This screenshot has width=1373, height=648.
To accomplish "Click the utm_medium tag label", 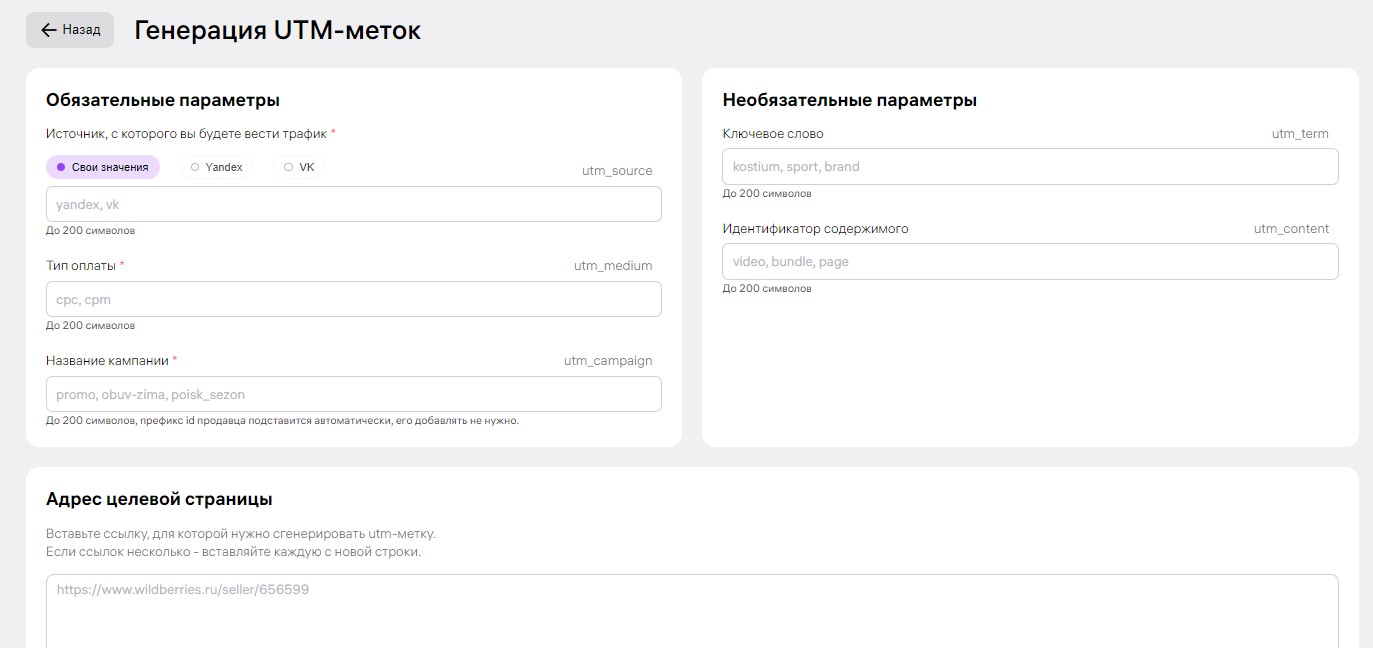I will point(613,266).
